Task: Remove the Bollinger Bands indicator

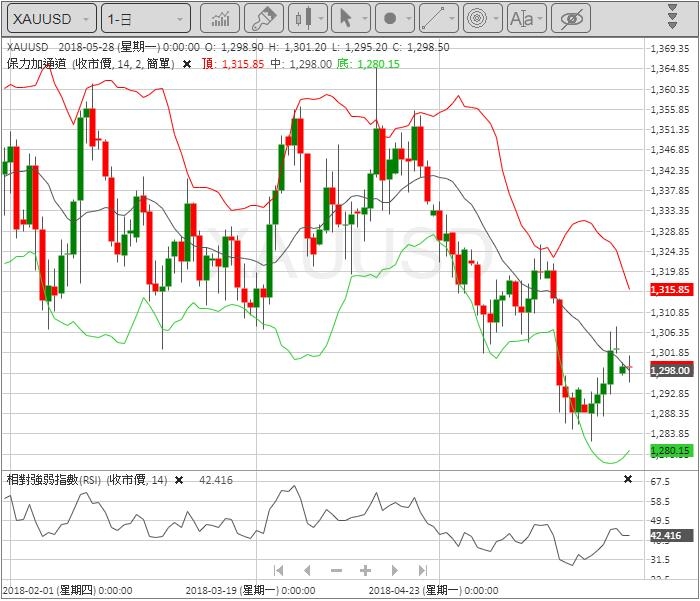Action: click(x=187, y=64)
